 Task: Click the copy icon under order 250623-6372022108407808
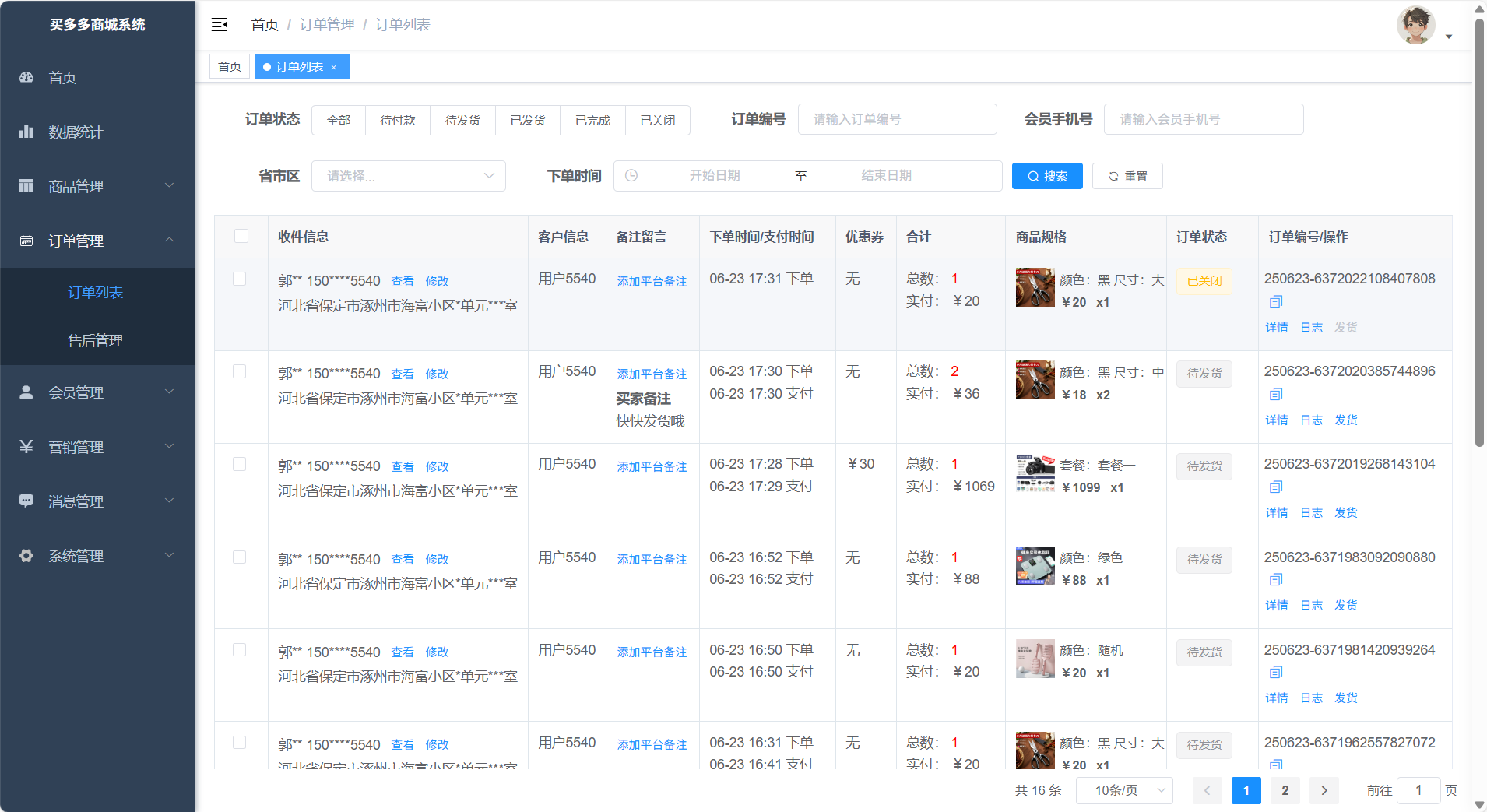[x=1275, y=302]
